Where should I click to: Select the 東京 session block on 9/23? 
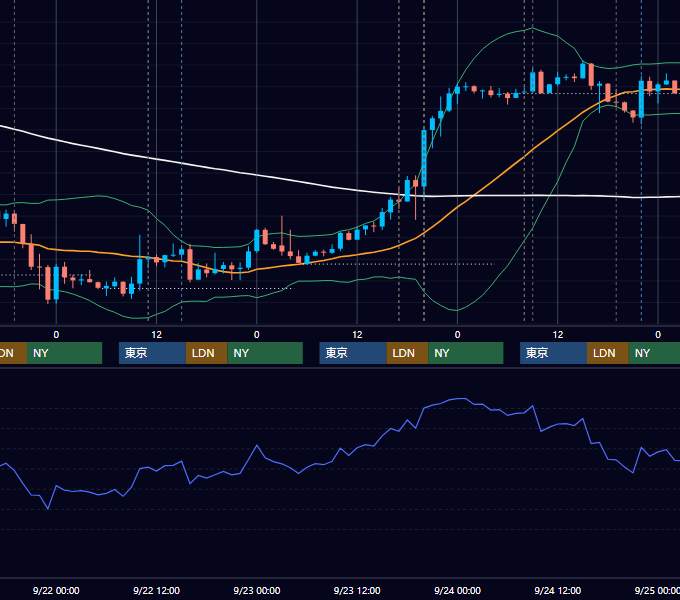pos(353,353)
